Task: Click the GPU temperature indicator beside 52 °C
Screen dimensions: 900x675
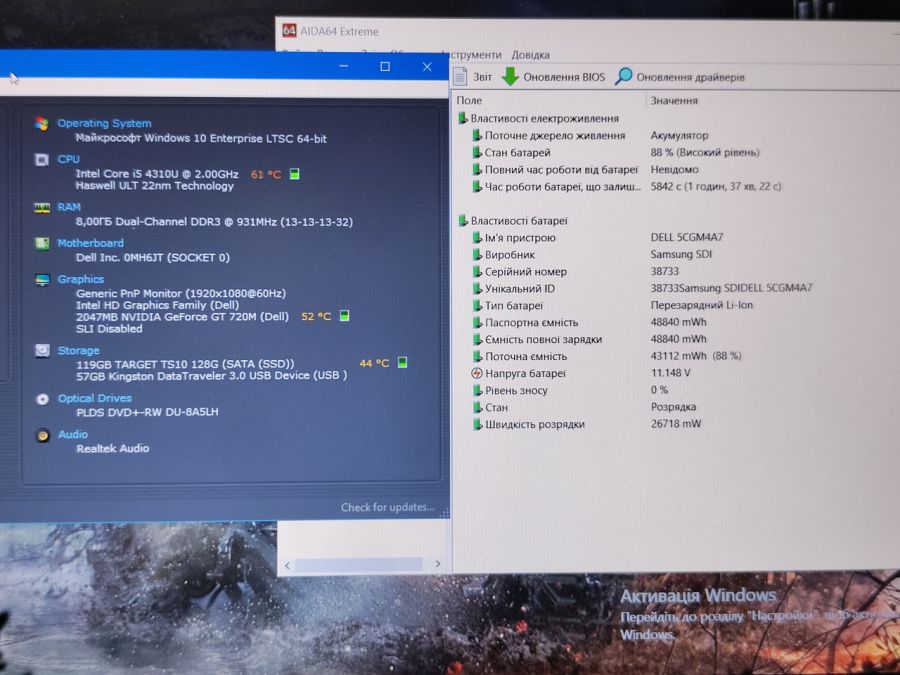Action: coord(344,316)
